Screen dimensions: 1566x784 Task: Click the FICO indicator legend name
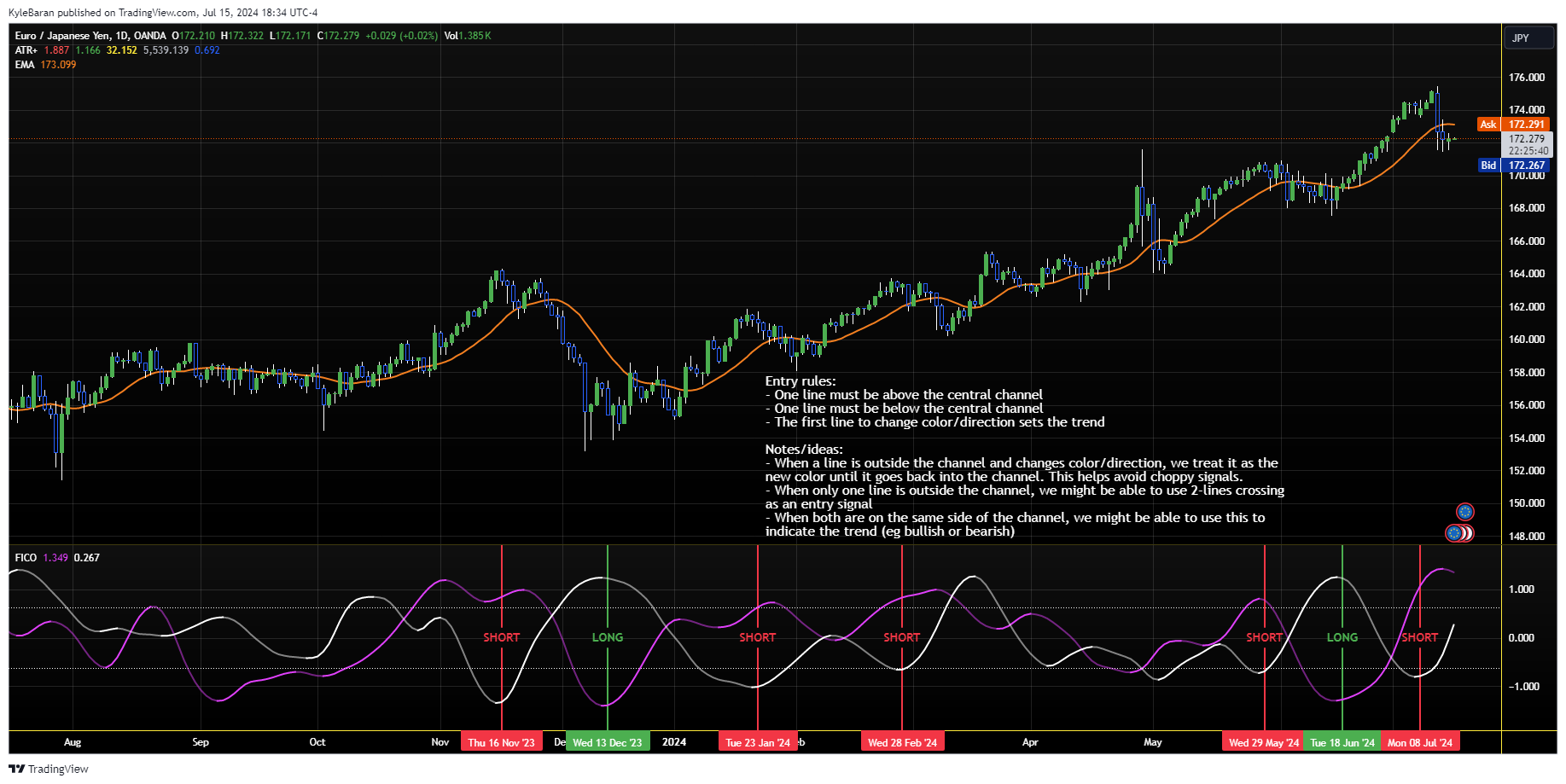click(26, 558)
